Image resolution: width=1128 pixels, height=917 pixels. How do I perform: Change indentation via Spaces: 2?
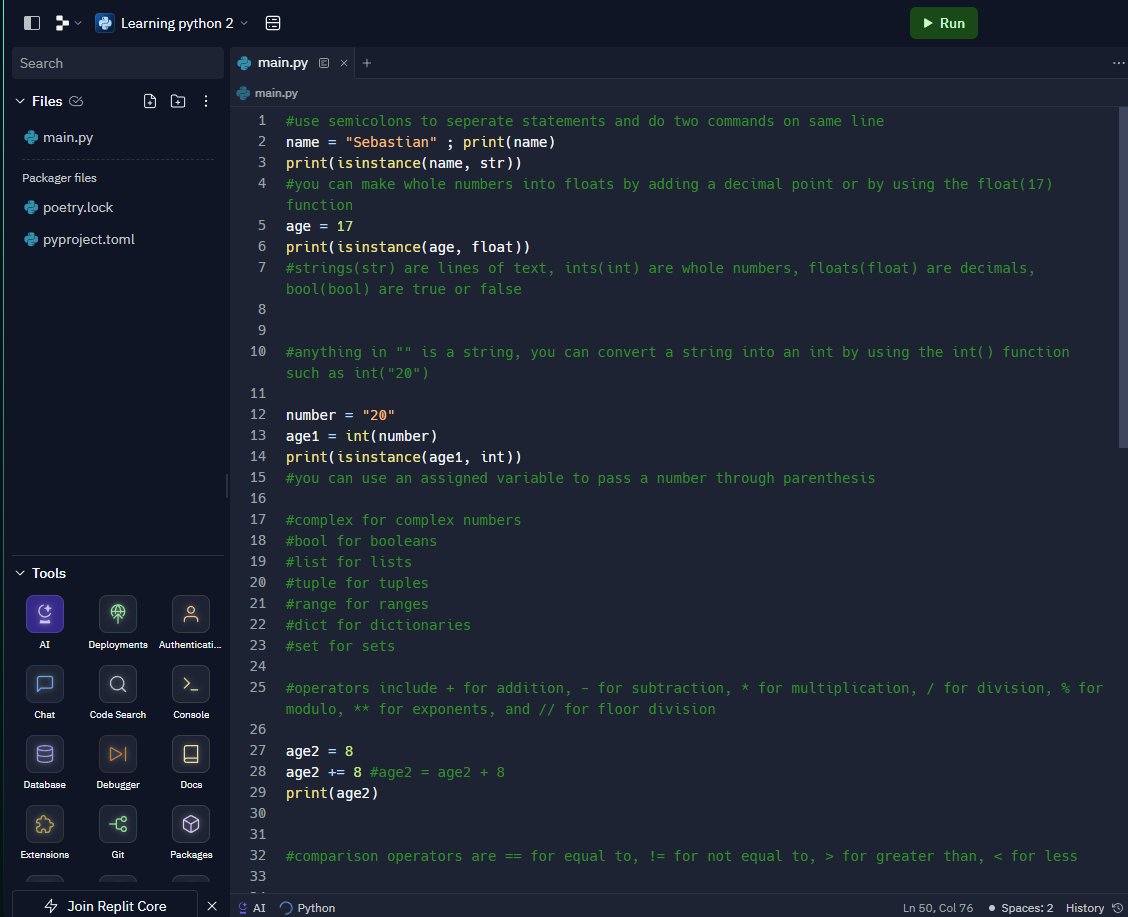(1021, 908)
